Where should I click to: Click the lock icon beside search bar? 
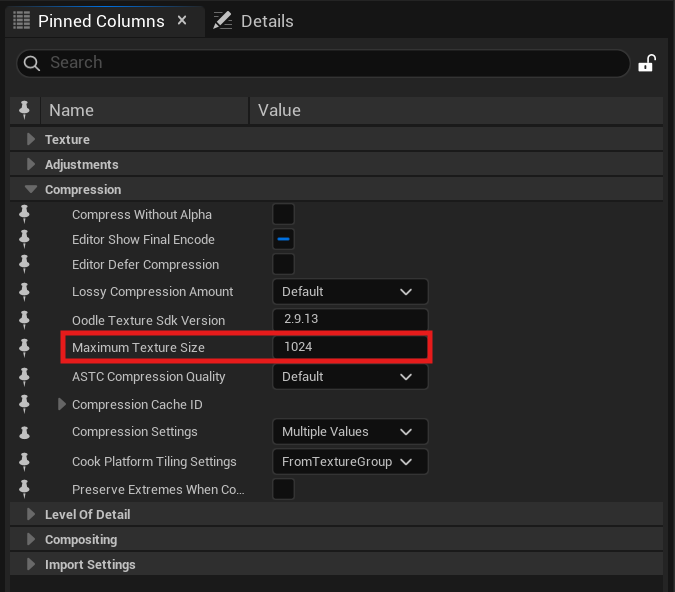pos(647,63)
